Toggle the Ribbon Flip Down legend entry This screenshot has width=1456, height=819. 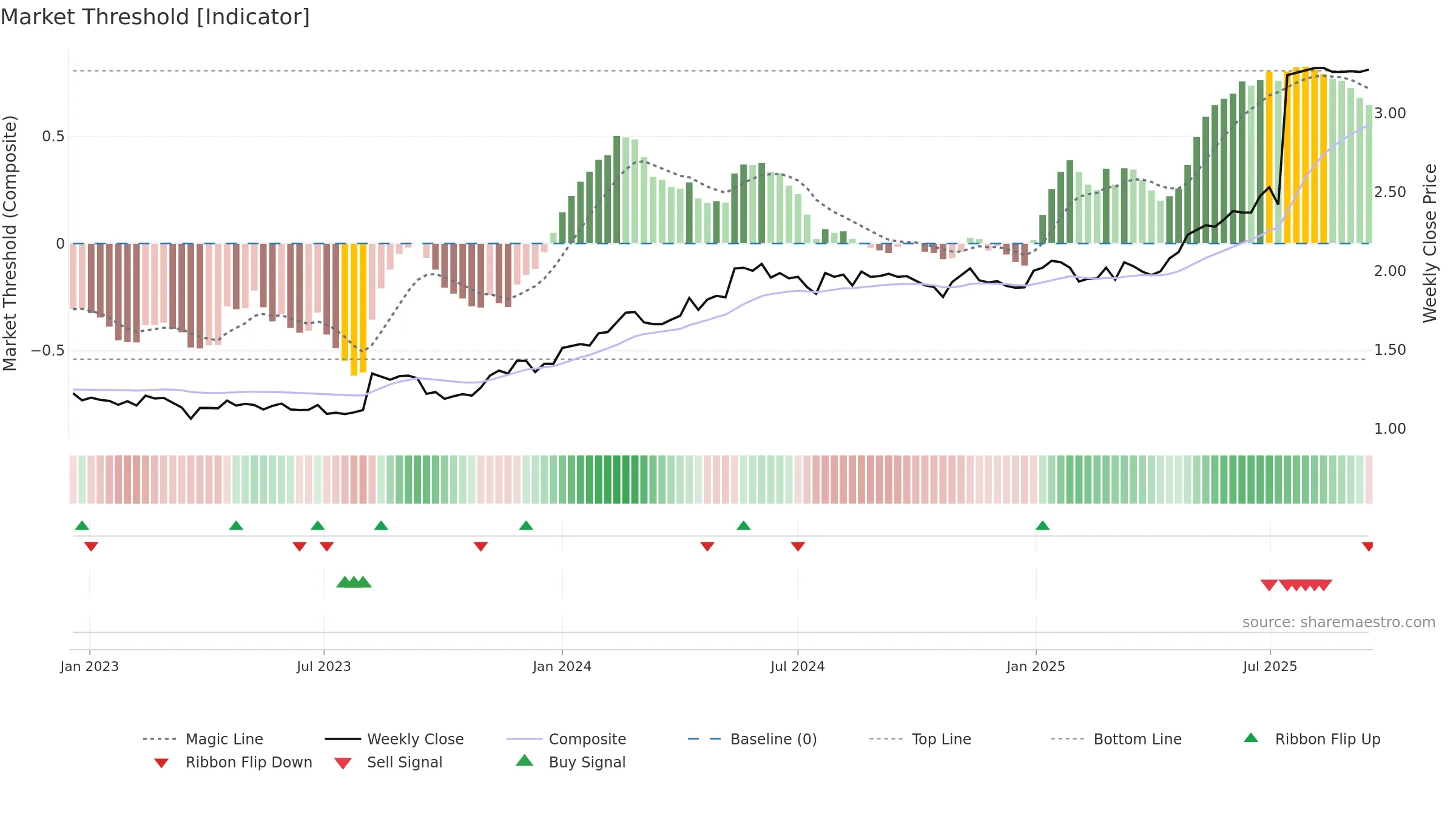[x=232, y=762]
